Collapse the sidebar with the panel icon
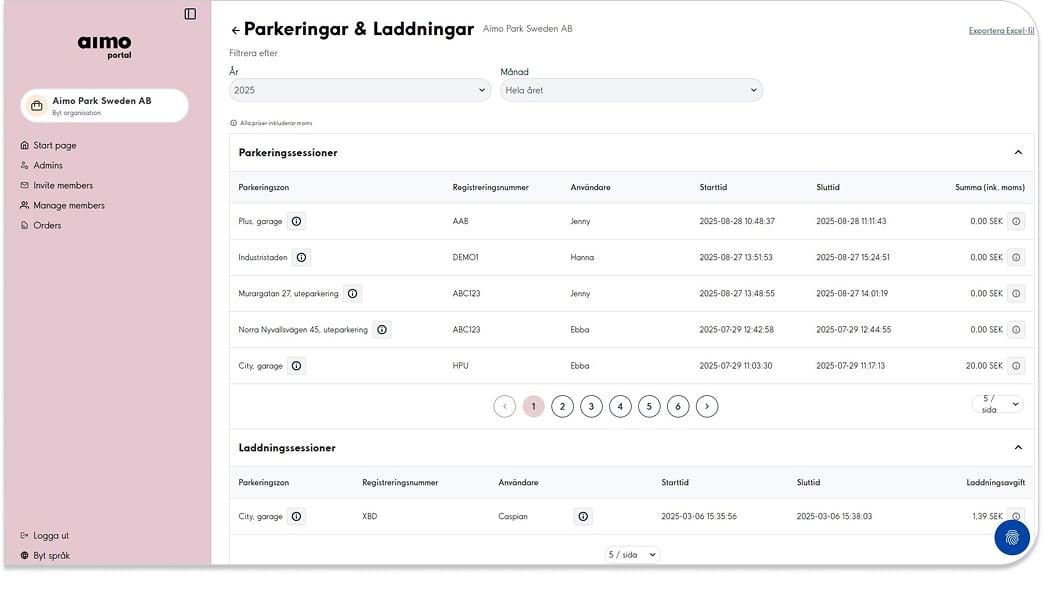Image resolution: width=1063 pixels, height=599 pixels. (190, 14)
